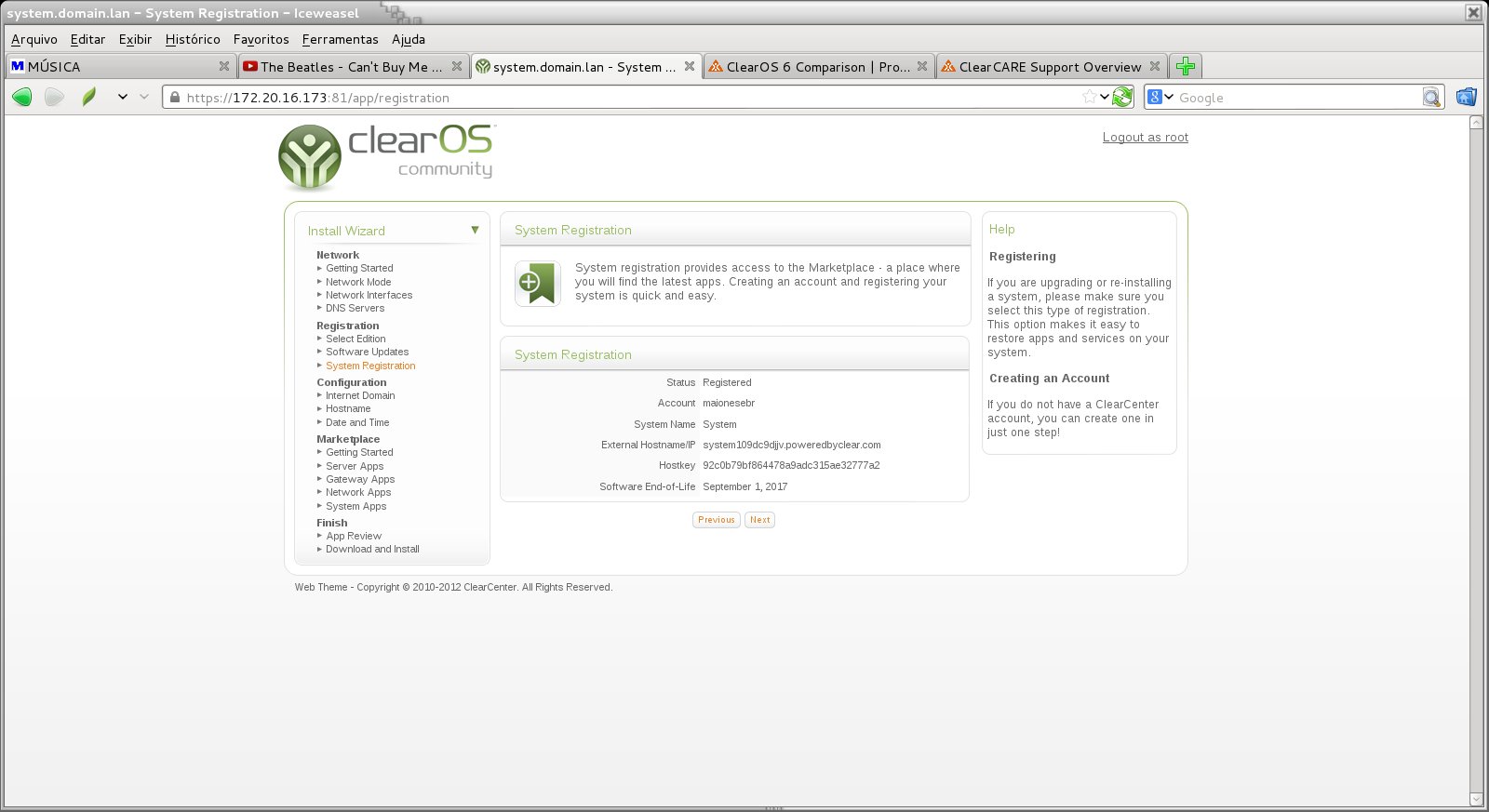Image resolution: width=1489 pixels, height=812 pixels.
Task: Open the Ferramentas menu
Action: click(x=341, y=39)
